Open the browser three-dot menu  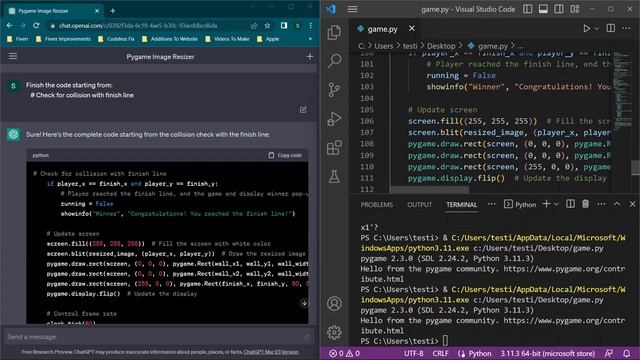pyautogui.click(x=311, y=25)
